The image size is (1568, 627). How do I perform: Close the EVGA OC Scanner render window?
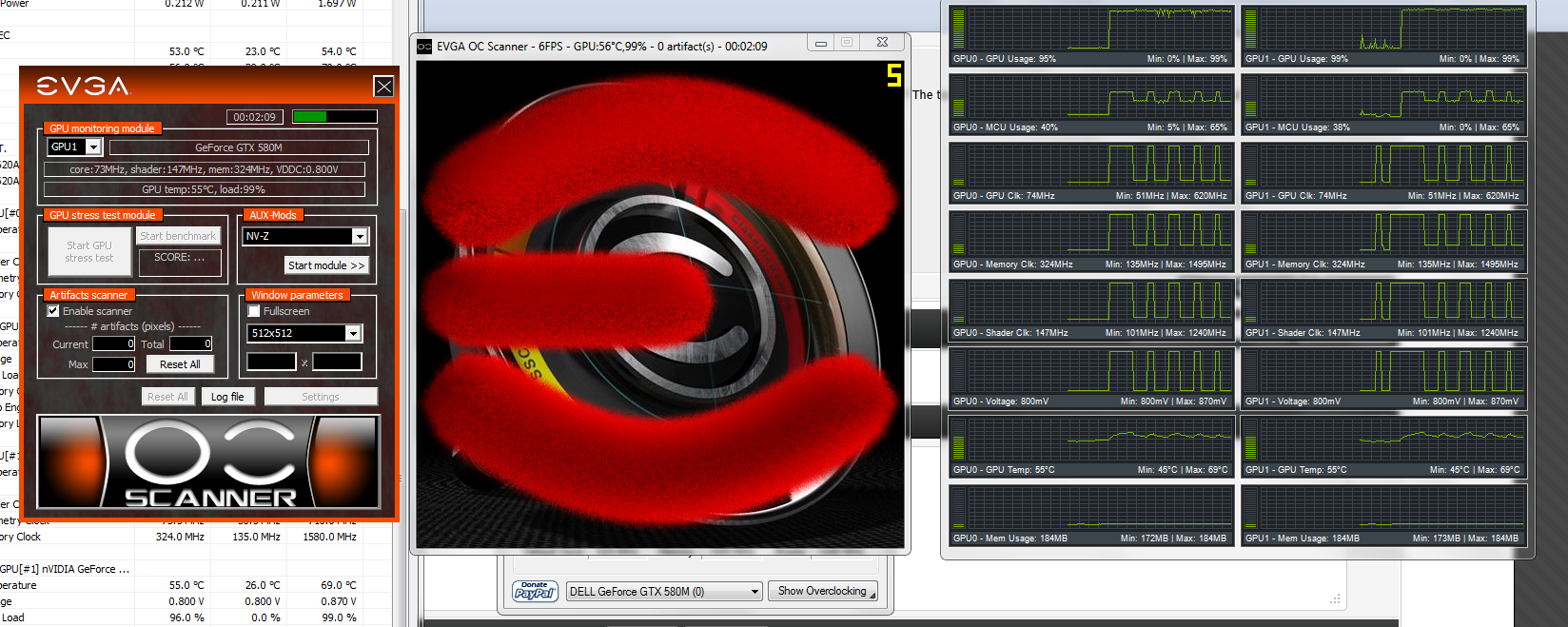point(882,43)
